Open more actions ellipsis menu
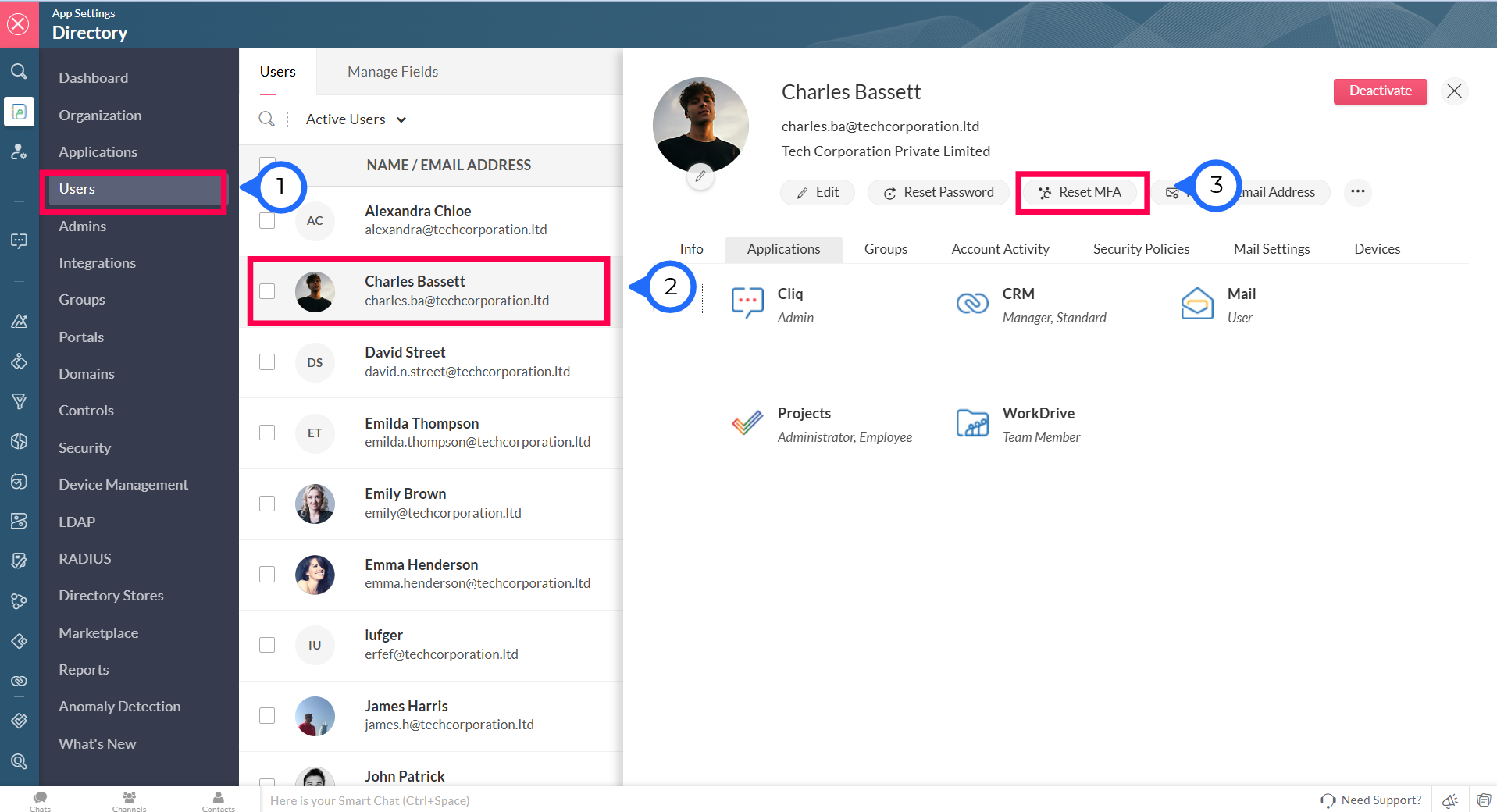Screen dimensions: 1497x812 point(1357,192)
